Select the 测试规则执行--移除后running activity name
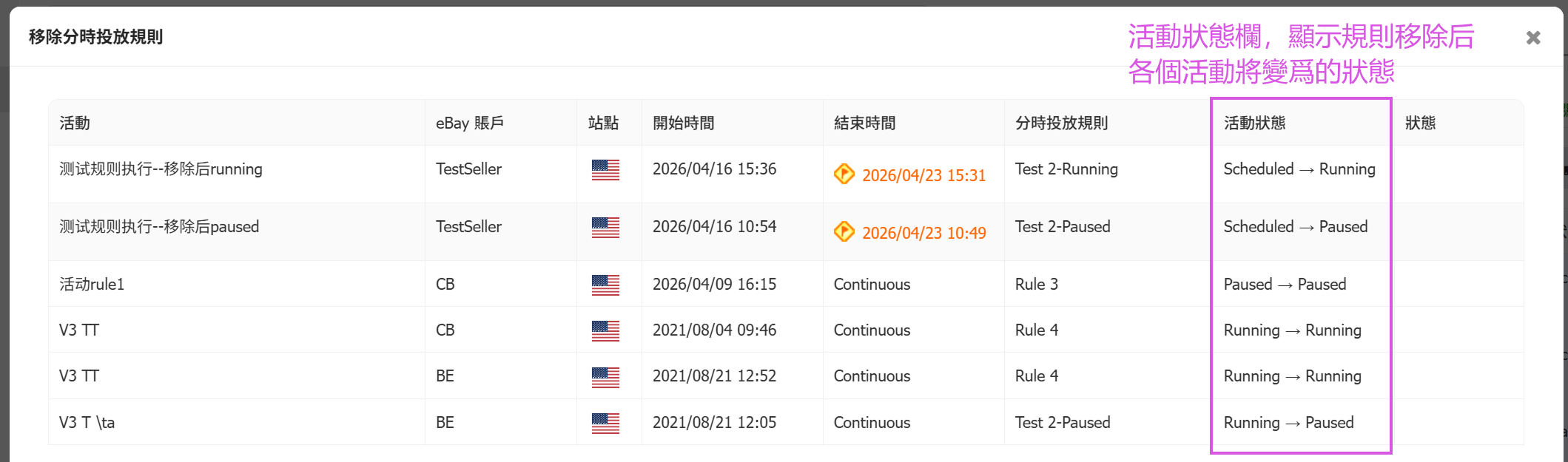 [x=161, y=169]
